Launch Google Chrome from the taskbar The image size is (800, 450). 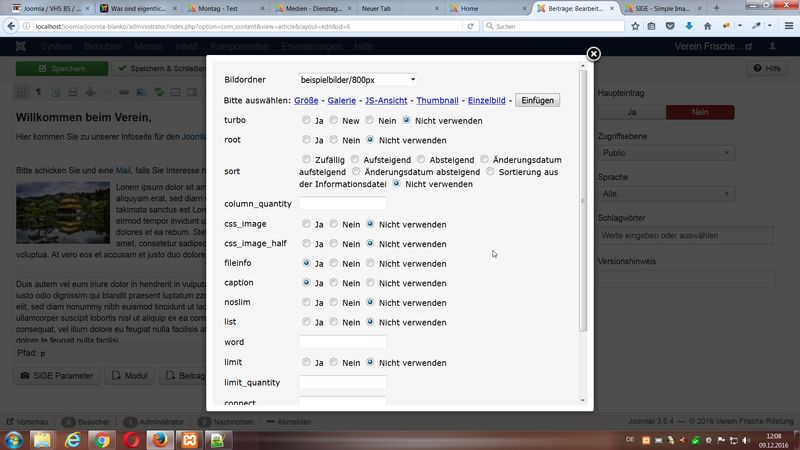(102, 440)
